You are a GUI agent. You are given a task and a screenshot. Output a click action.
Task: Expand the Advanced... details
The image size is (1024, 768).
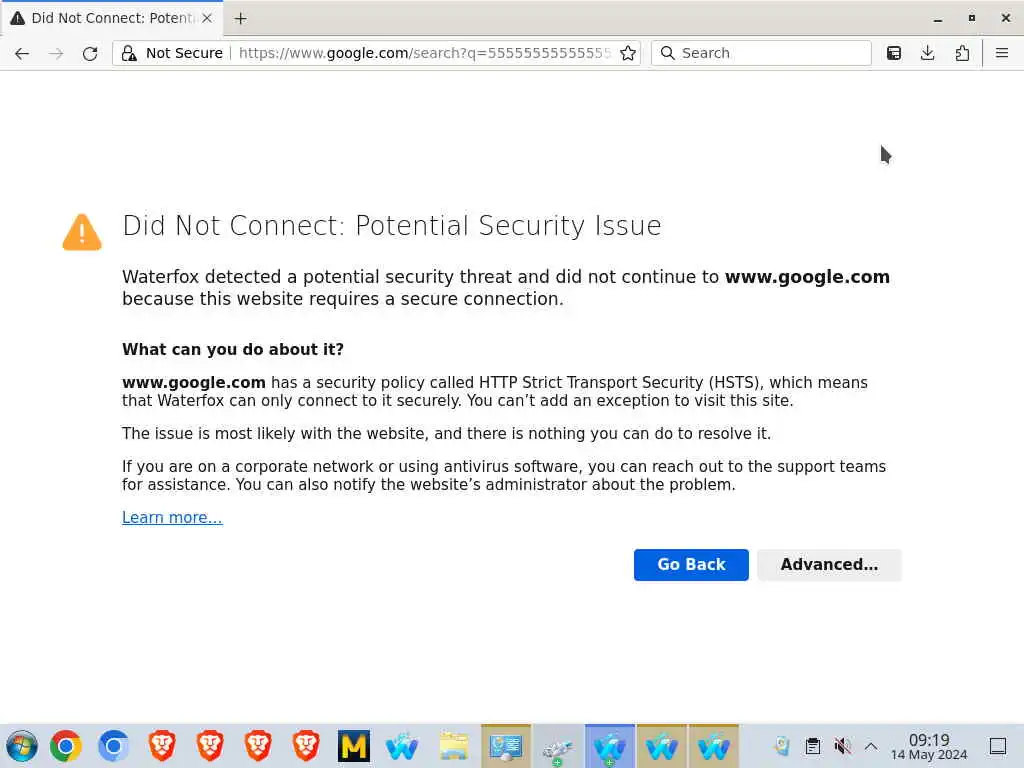(x=829, y=565)
